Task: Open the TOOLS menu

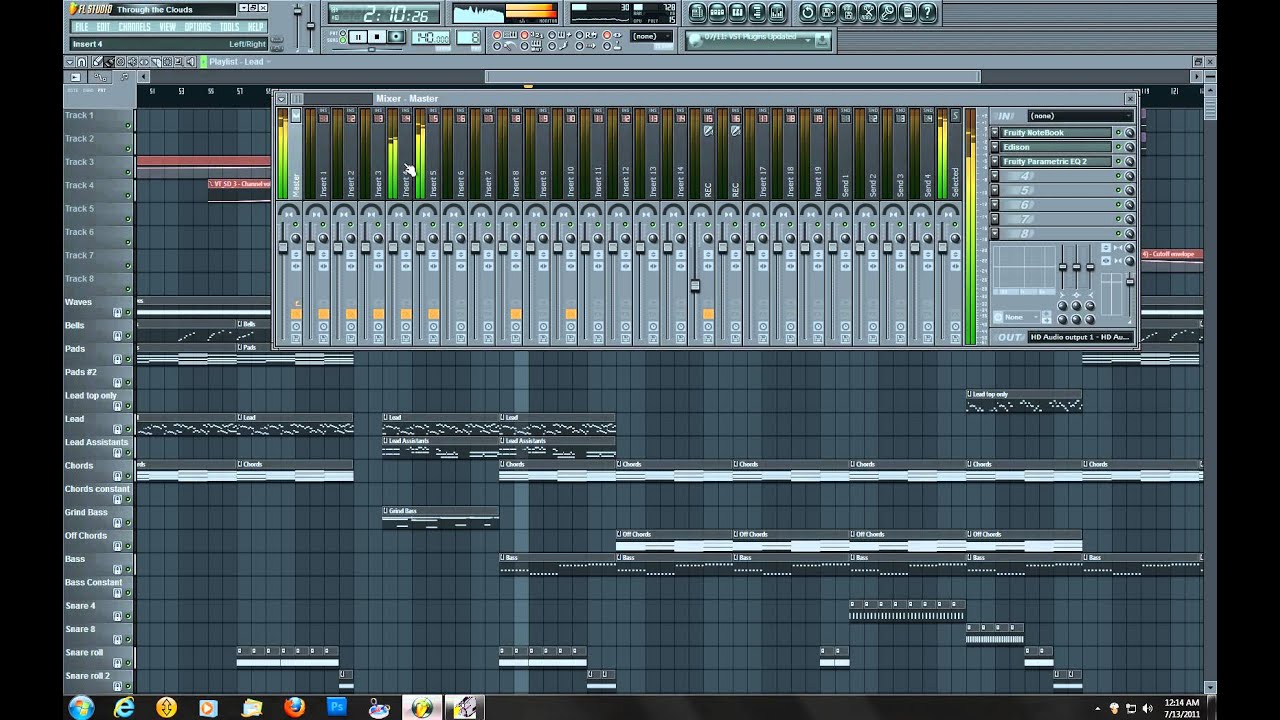Action: tap(229, 27)
